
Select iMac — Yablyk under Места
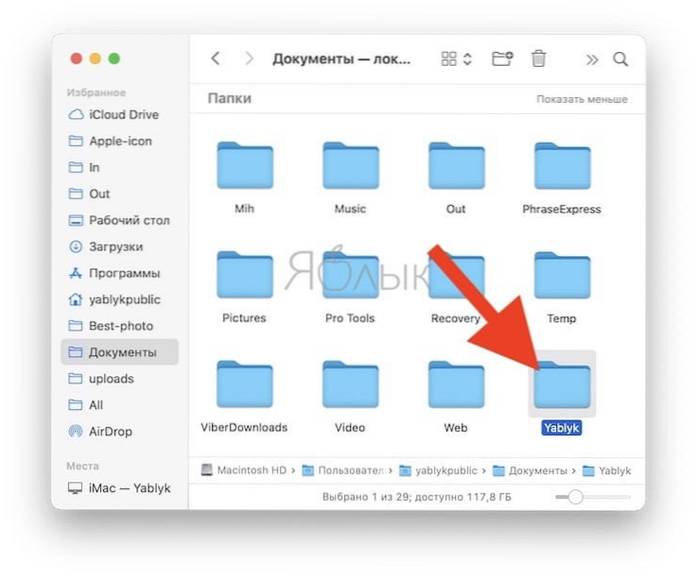pos(126,489)
